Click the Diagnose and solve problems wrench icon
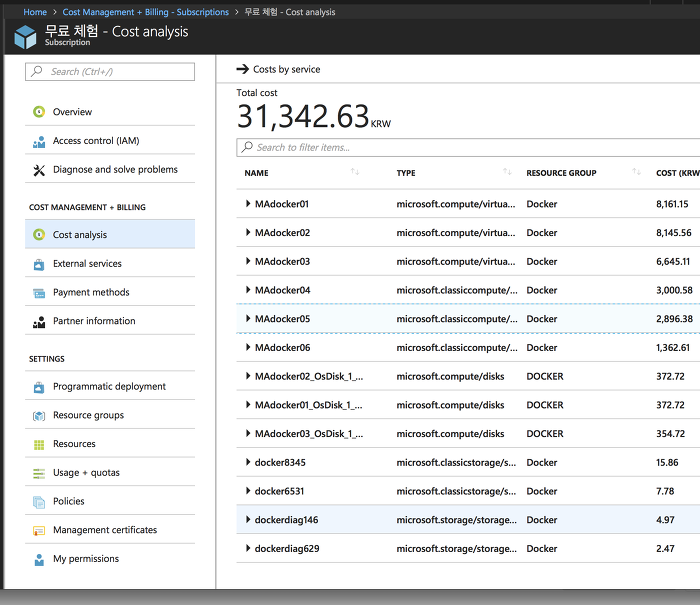Viewport: 700px width, 605px height. 39,170
